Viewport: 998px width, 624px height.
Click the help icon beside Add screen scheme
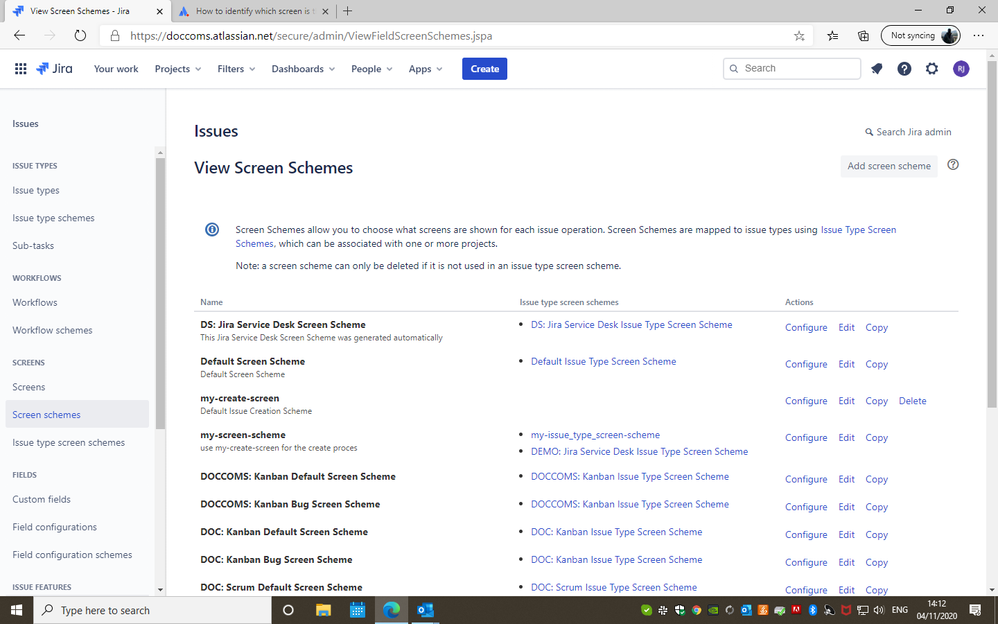point(953,165)
